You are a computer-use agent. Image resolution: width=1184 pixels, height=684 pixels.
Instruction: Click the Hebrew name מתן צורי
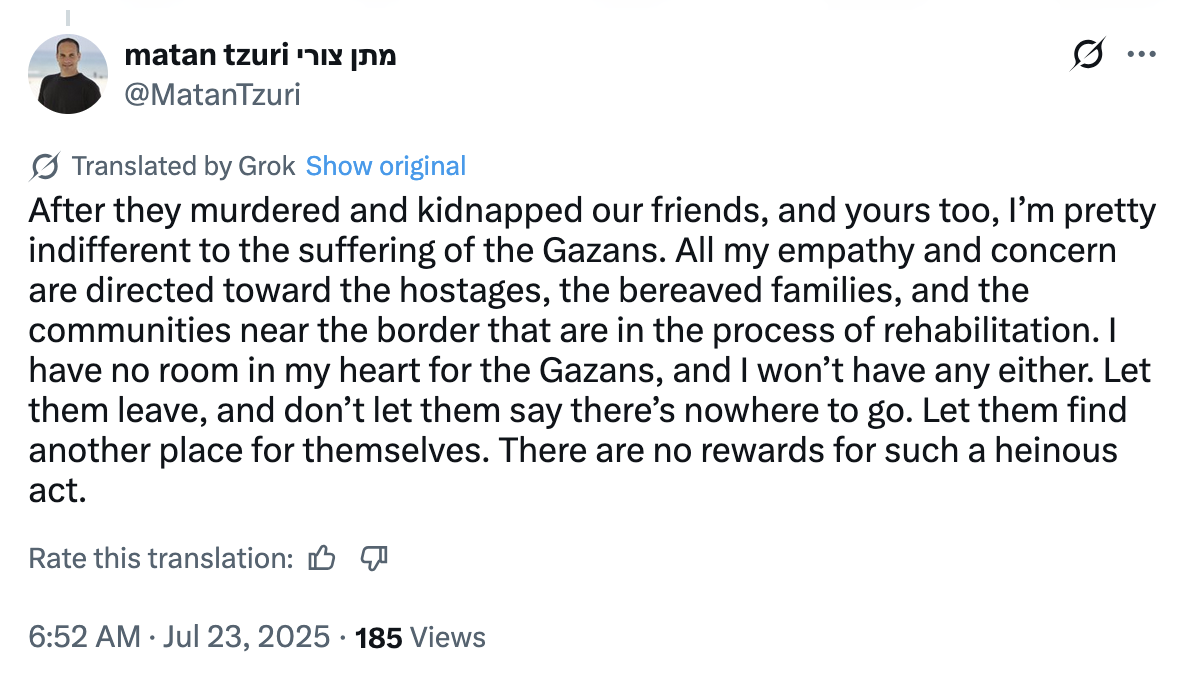(x=347, y=55)
